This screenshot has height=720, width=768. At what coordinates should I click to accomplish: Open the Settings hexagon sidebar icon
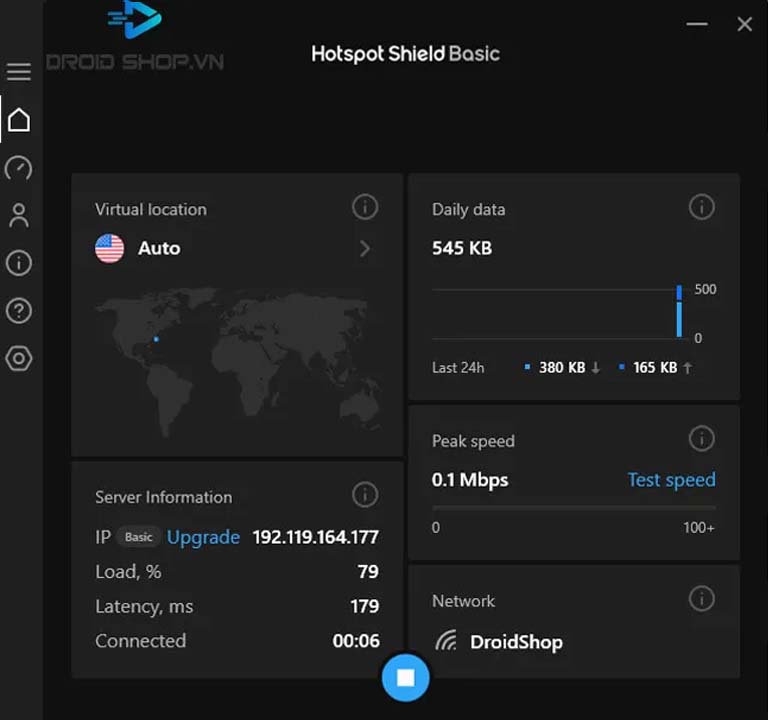coord(19,359)
